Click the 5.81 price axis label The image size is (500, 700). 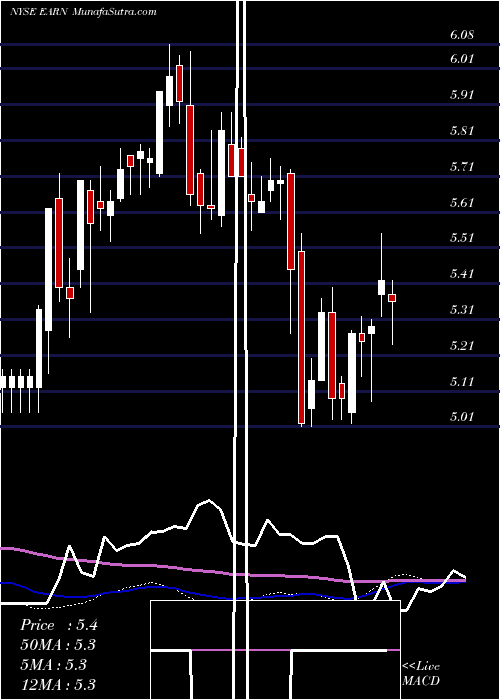point(462,131)
